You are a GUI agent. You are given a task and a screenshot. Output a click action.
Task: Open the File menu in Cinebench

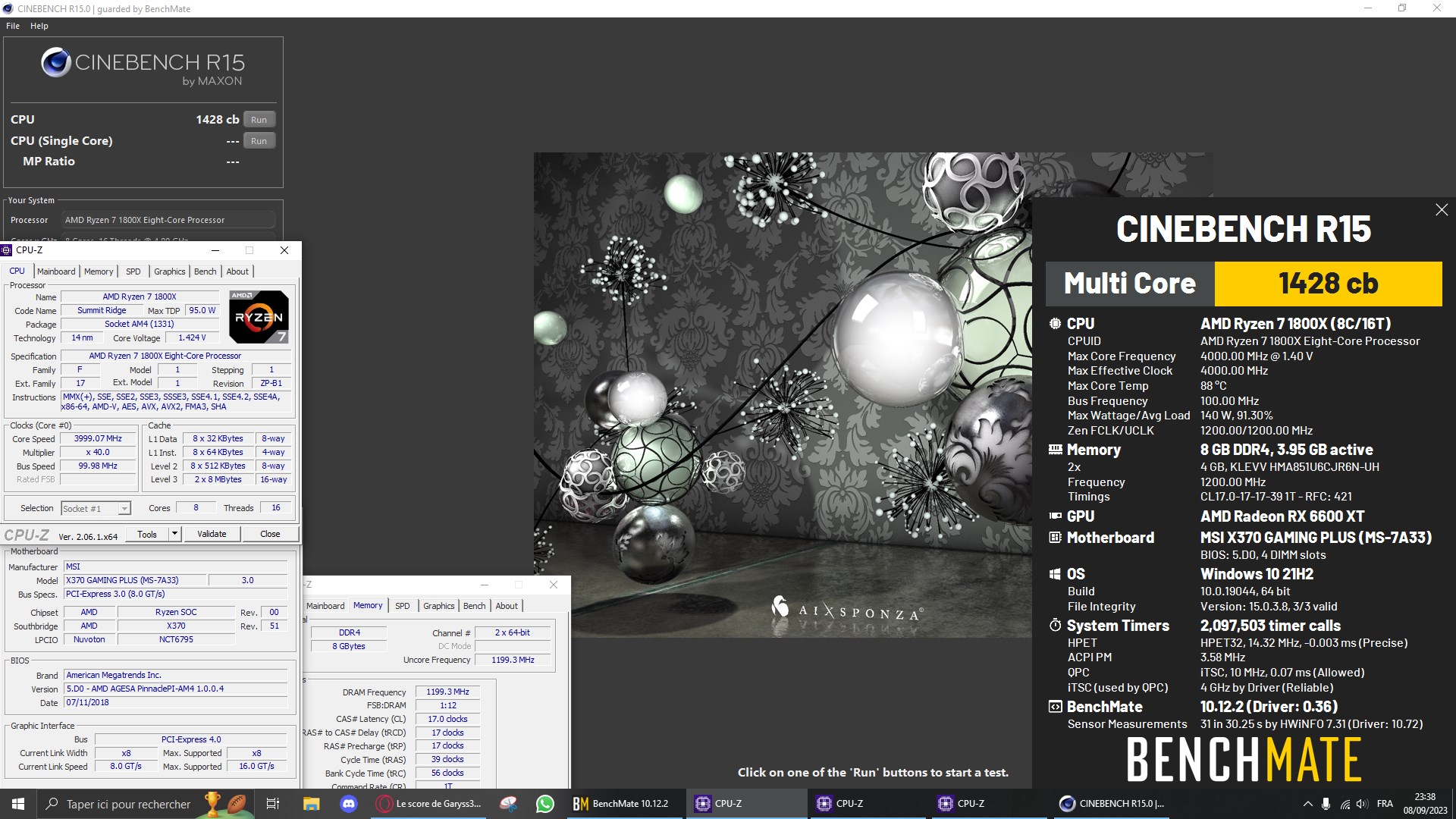[x=13, y=26]
